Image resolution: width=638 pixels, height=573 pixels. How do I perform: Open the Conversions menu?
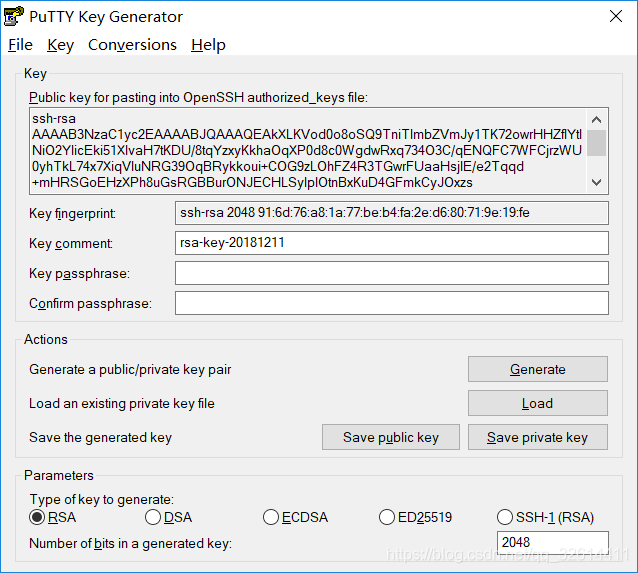pyautogui.click(x=132, y=45)
